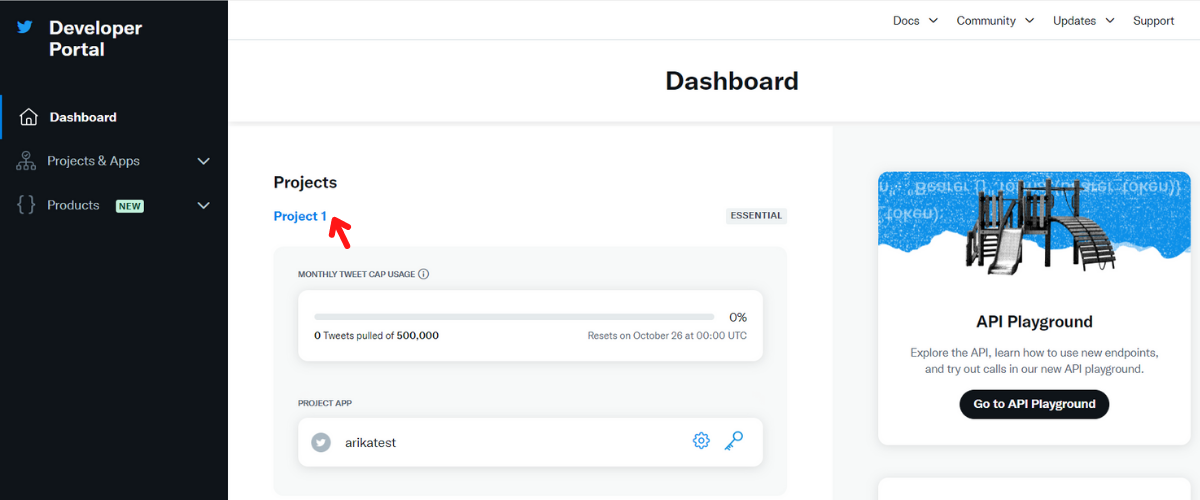Click the monthly tweet cap progress bar
Viewport: 1200px width, 500px height.
click(x=514, y=317)
